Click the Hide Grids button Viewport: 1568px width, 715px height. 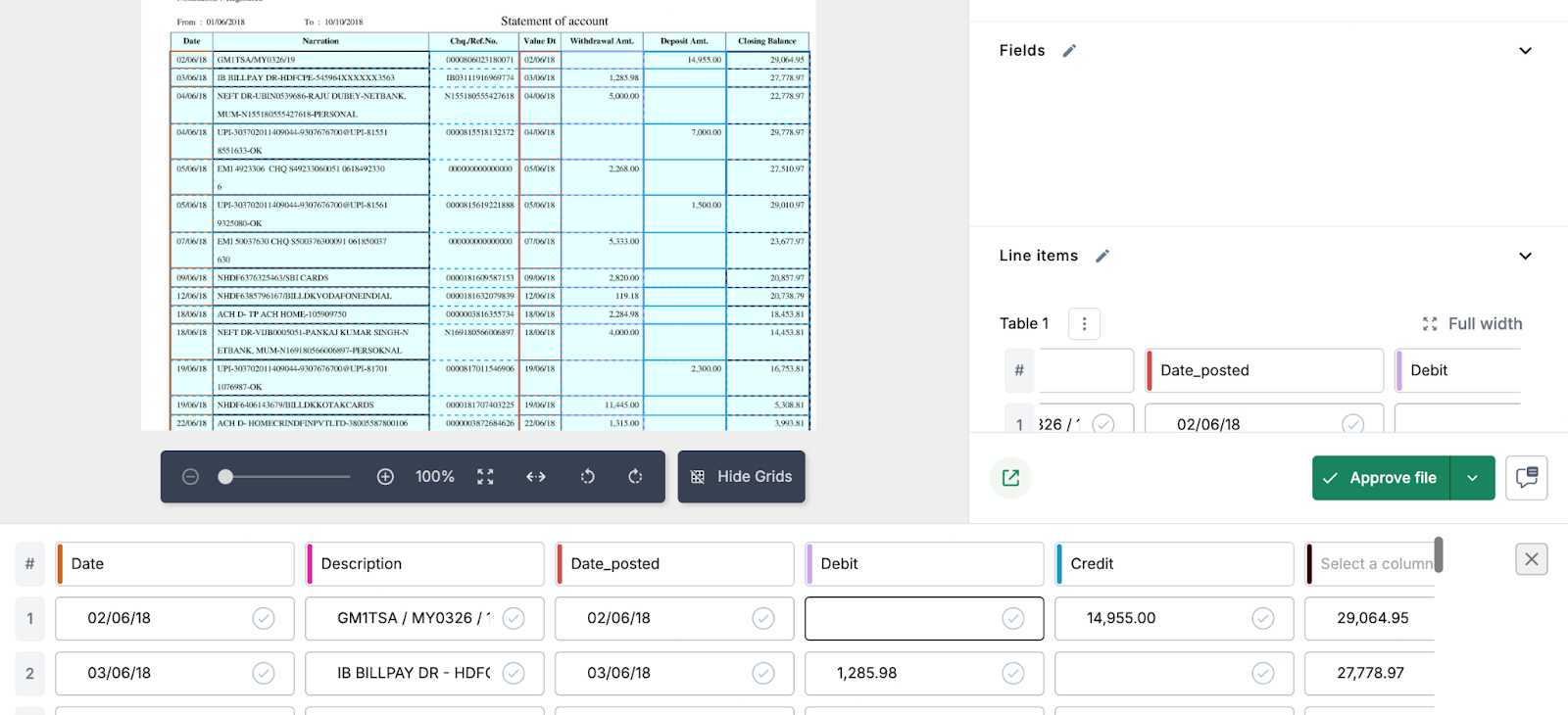click(x=741, y=477)
